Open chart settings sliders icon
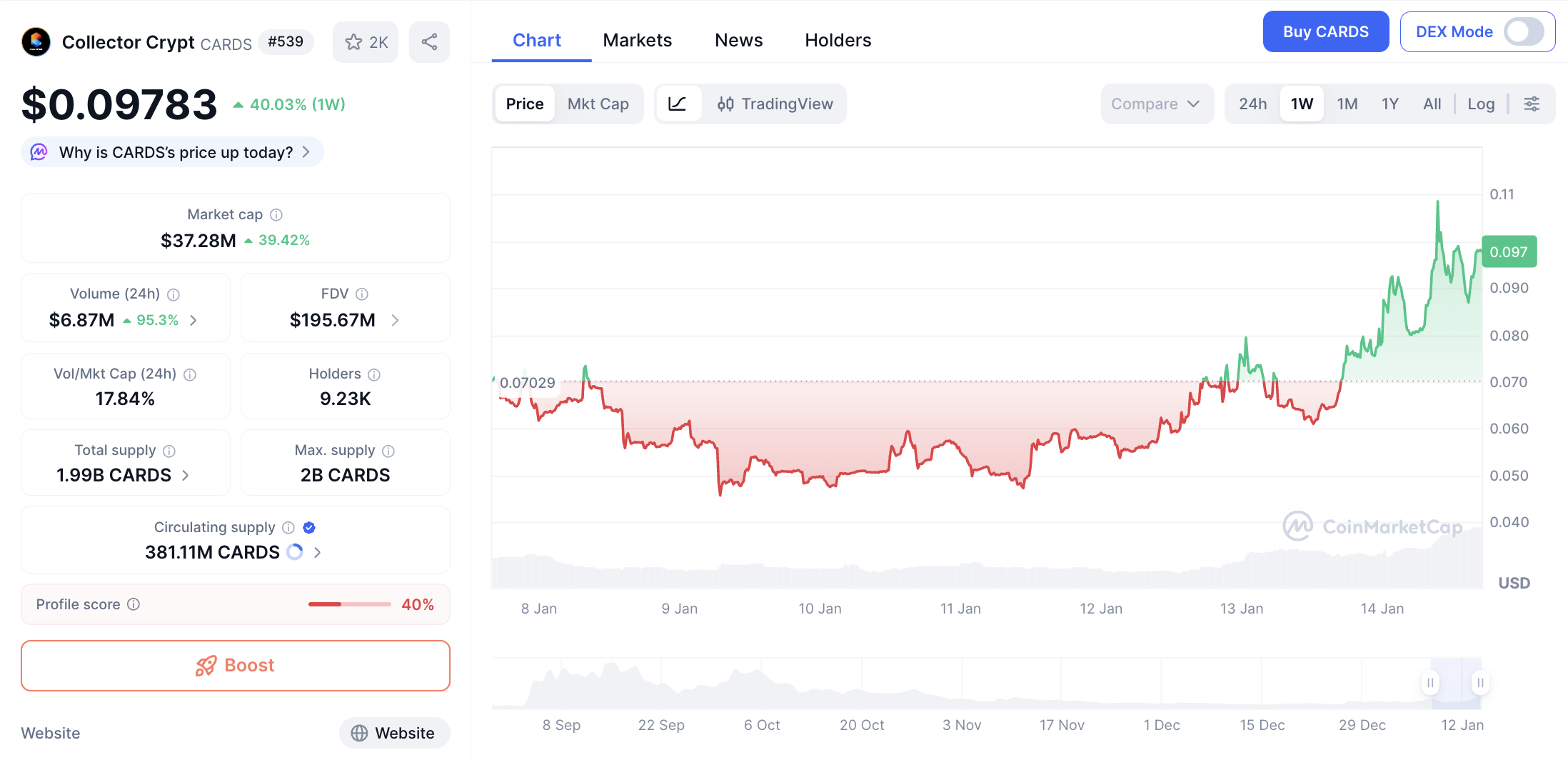Screen dimensions: 1568x760 (1532, 104)
